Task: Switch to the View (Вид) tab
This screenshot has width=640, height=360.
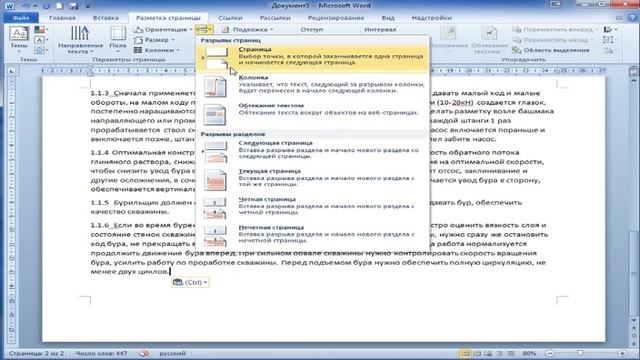Action: (x=388, y=18)
